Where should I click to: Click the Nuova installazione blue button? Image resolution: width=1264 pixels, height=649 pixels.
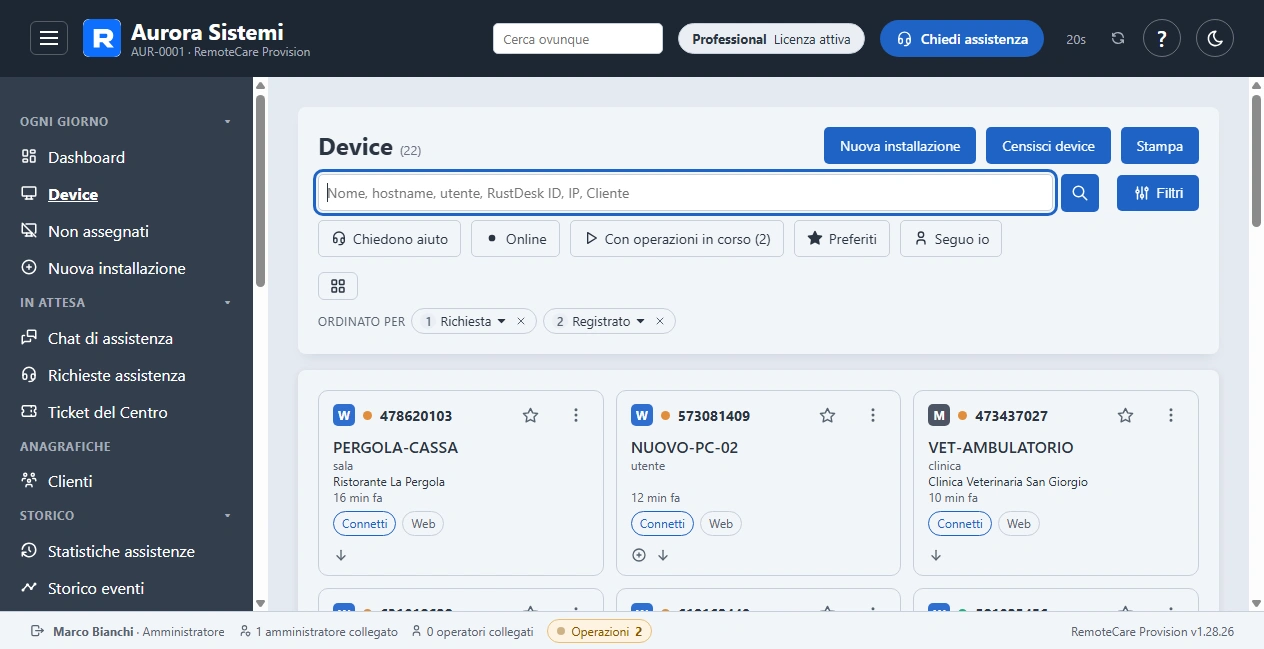pos(900,145)
